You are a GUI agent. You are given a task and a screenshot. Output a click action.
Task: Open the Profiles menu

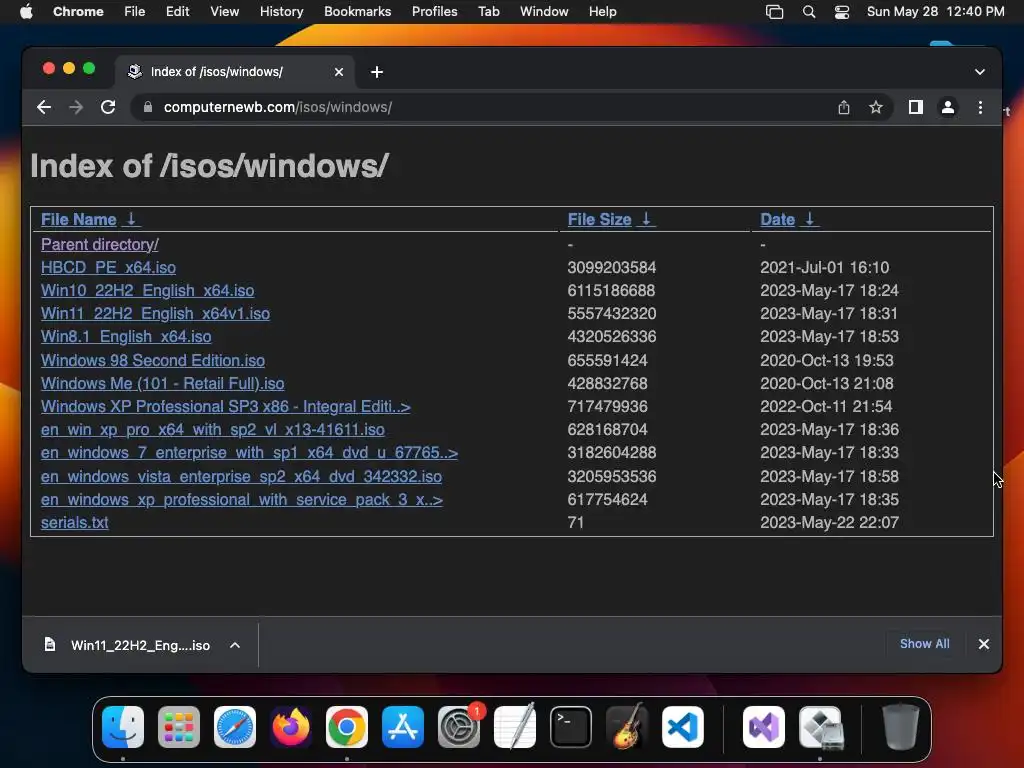click(x=434, y=12)
